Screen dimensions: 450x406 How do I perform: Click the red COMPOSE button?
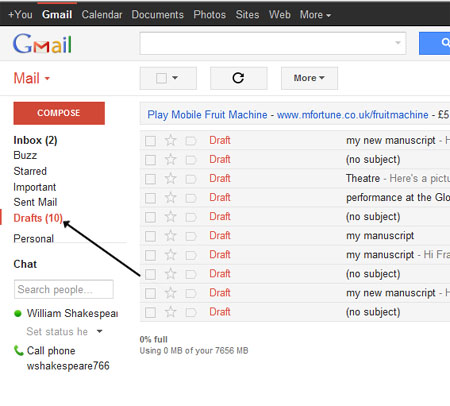click(x=59, y=113)
